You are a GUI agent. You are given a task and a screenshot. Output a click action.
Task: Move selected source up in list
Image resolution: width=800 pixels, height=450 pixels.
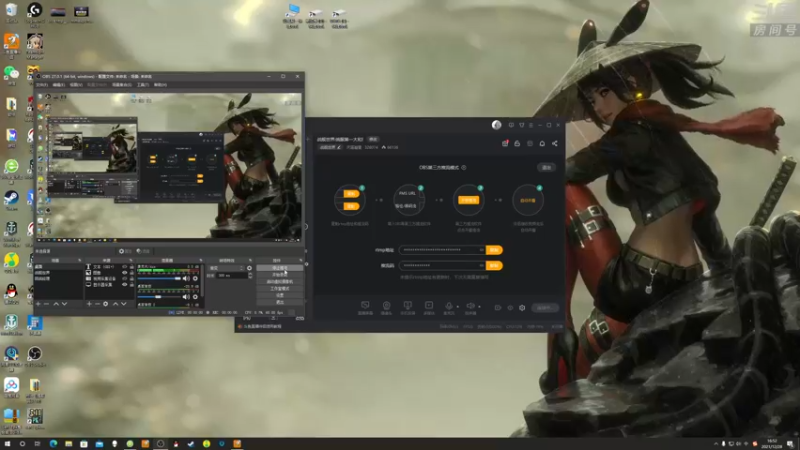115,304
